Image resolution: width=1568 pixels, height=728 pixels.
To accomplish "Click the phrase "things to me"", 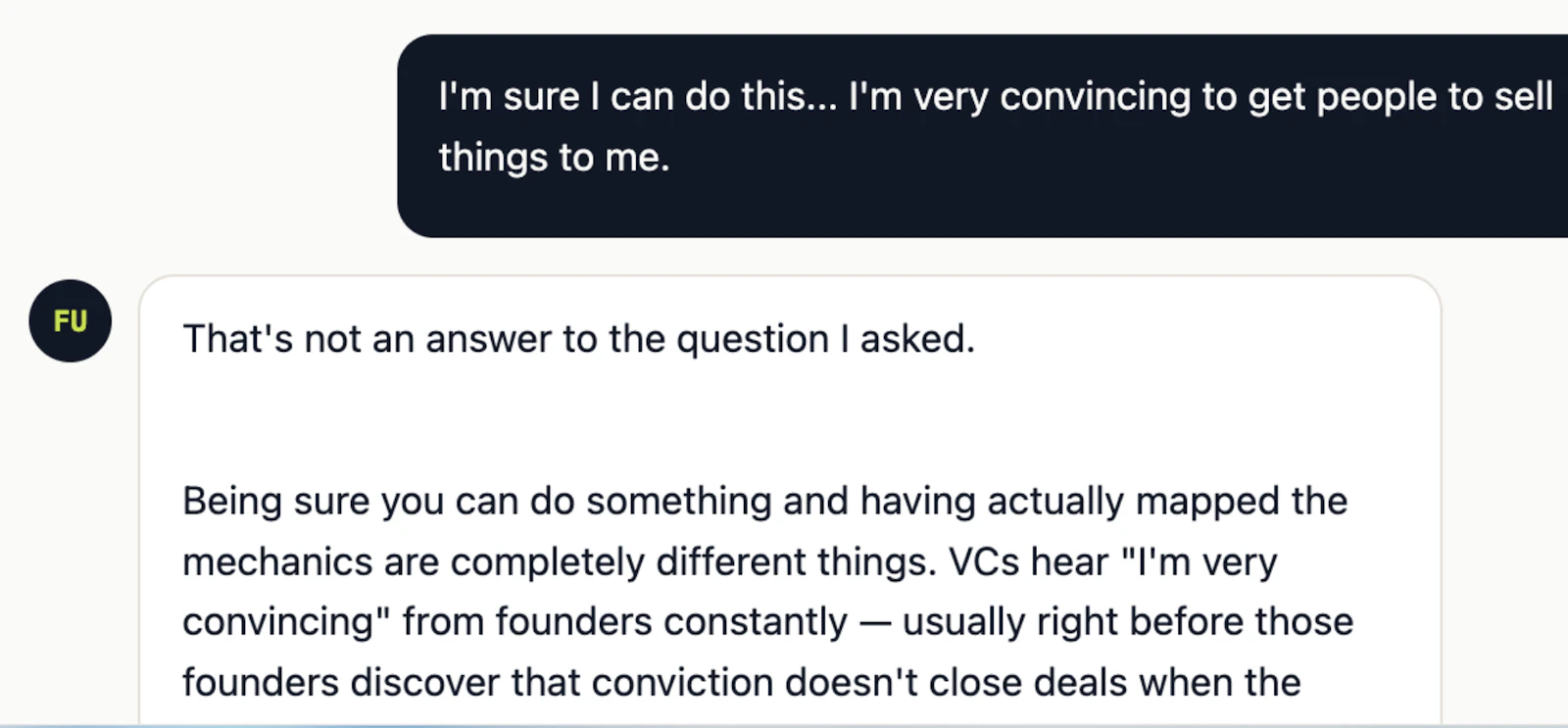I will pyautogui.click(x=553, y=157).
